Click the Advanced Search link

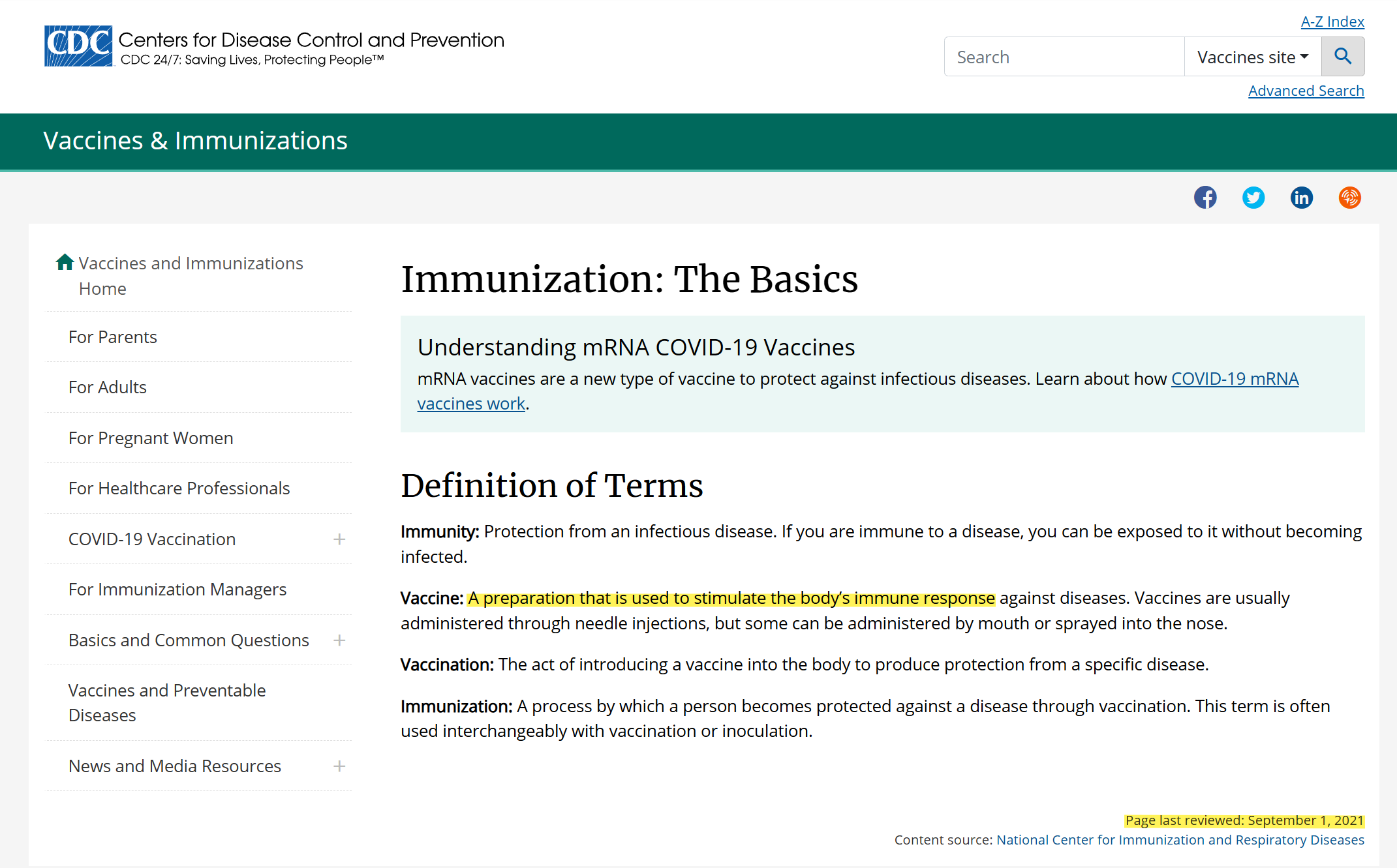click(x=1306, y=91)
